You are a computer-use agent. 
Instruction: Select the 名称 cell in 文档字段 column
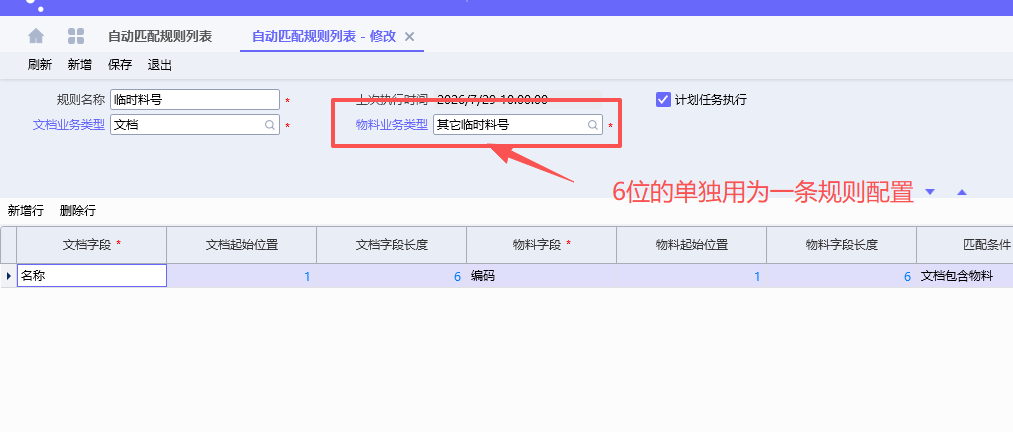point(92,276)
